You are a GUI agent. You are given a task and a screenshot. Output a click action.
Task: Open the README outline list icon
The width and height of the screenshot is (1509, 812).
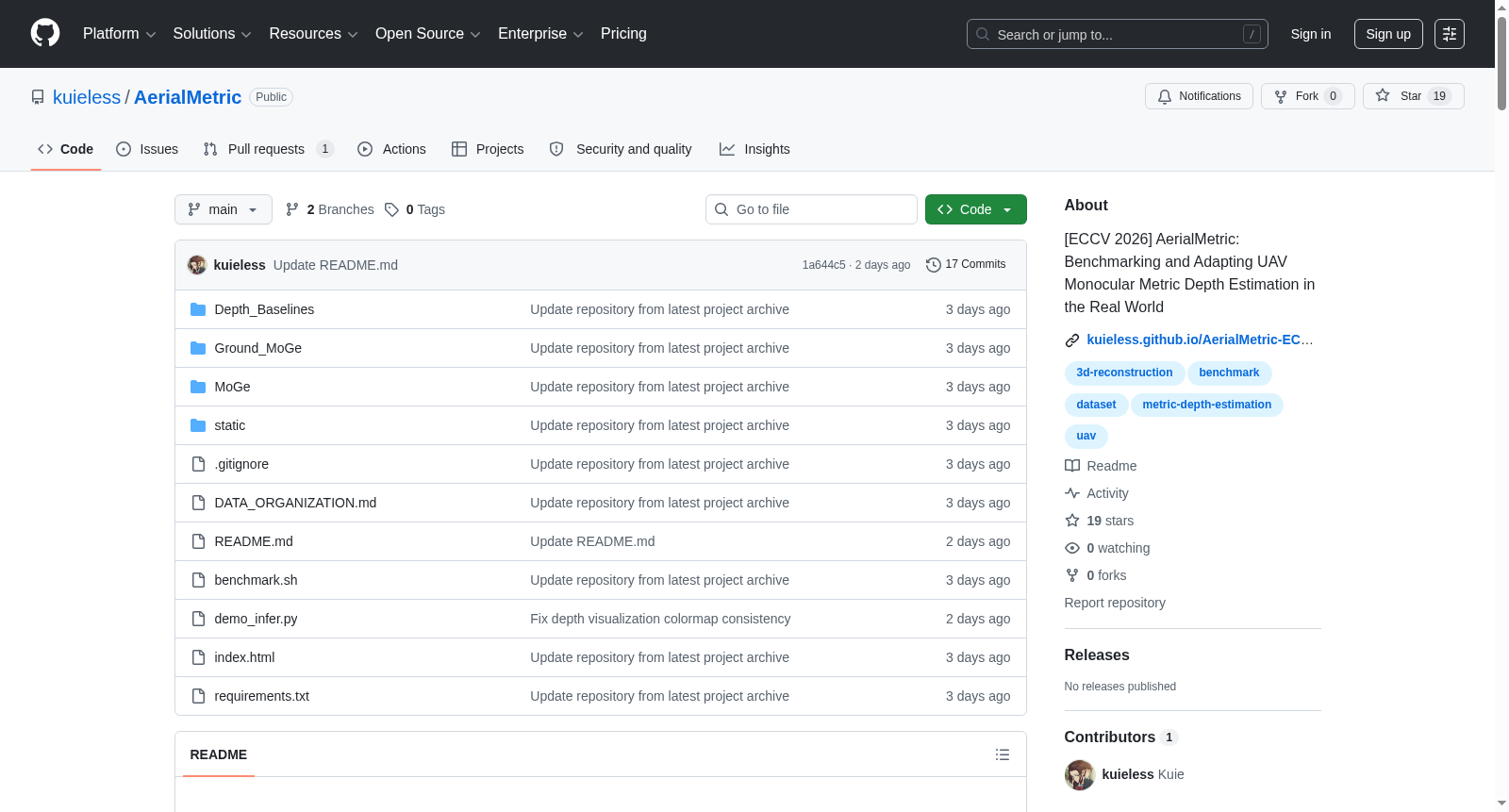1003,754
